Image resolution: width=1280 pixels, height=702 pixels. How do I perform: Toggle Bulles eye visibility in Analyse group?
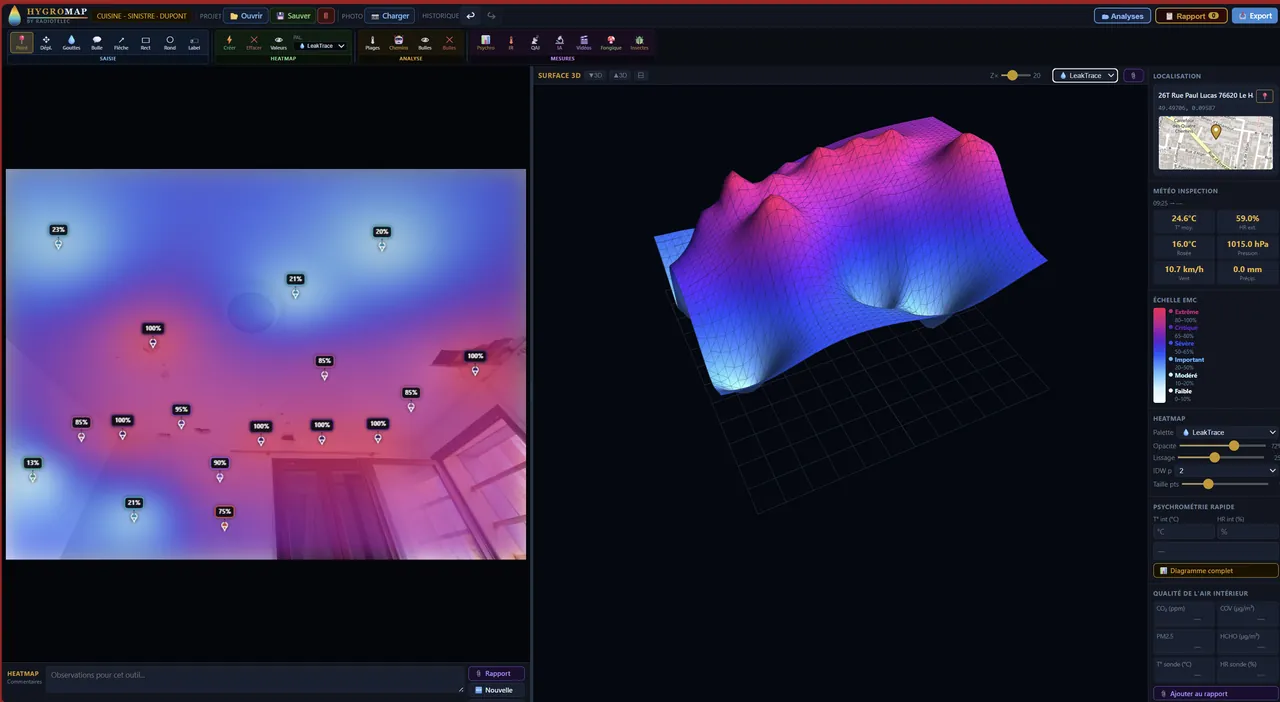[425, 42]
